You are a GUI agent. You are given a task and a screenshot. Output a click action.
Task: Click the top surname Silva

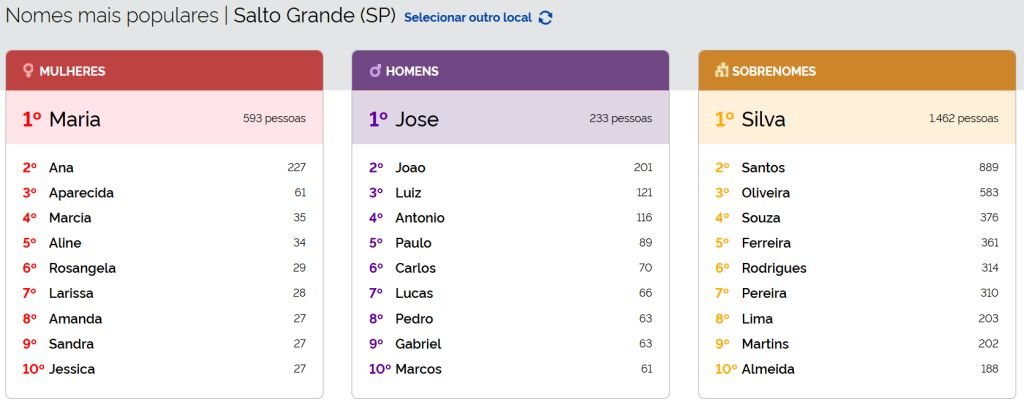pyautogui.click(x=763, y=120)
